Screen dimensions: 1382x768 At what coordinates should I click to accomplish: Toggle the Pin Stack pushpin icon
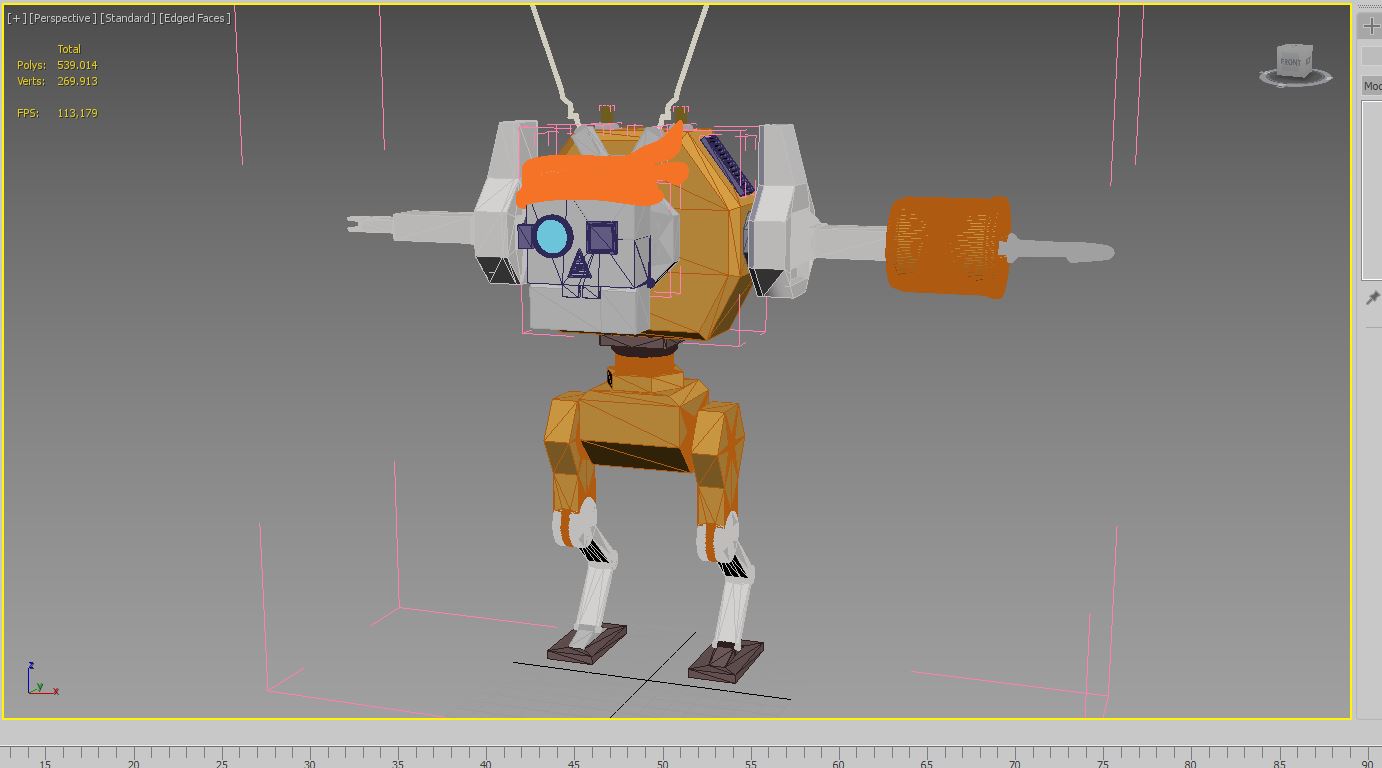tap(1372, 299)
